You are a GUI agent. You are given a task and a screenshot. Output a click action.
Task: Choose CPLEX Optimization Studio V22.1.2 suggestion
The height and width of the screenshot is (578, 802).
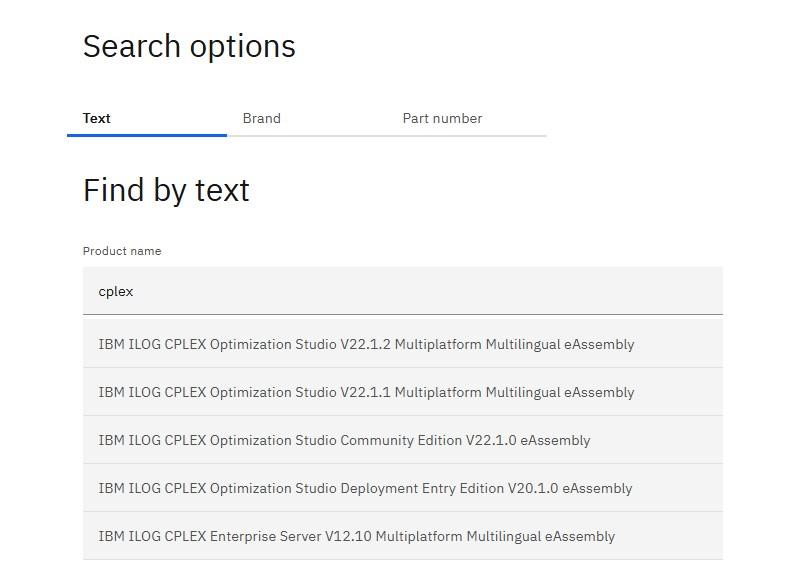click(366, 344)
